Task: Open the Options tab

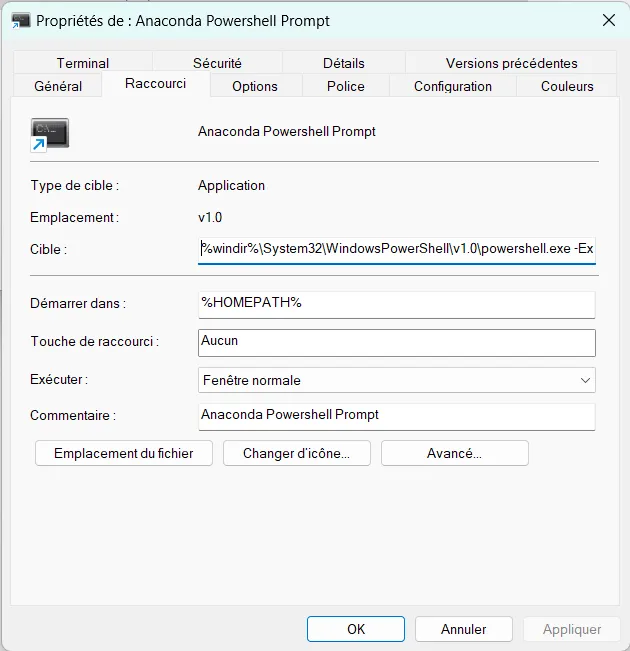Action: 255,86
